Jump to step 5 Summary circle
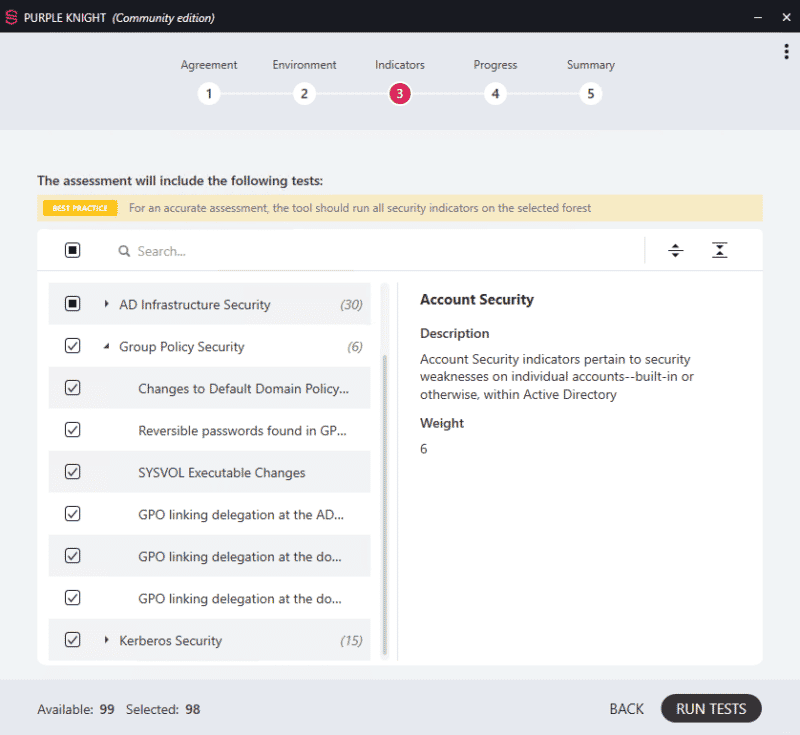Viewport: 800px width, 735px height. (591, 94)
